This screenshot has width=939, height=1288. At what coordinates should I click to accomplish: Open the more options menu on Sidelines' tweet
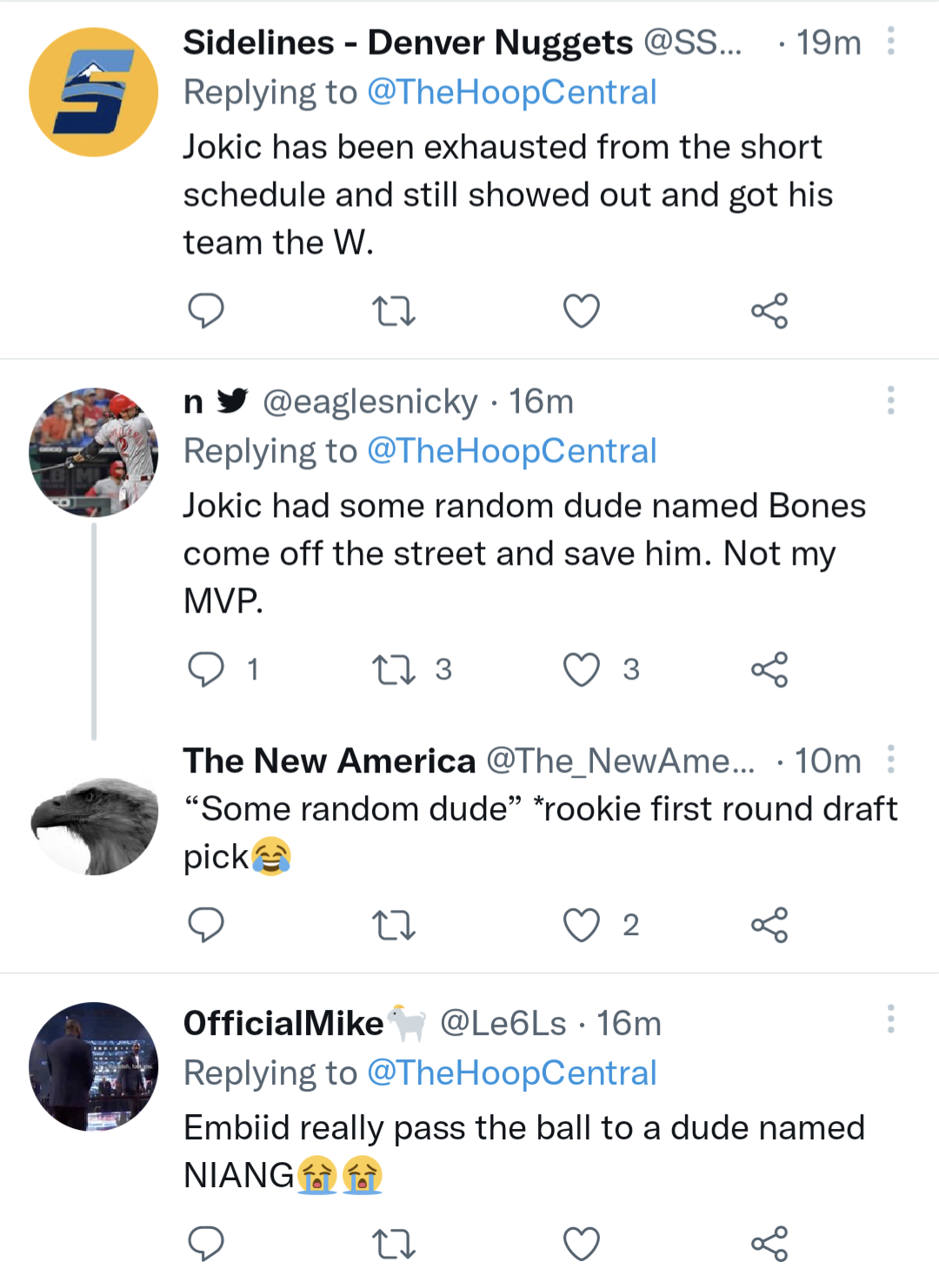(890, 42)
